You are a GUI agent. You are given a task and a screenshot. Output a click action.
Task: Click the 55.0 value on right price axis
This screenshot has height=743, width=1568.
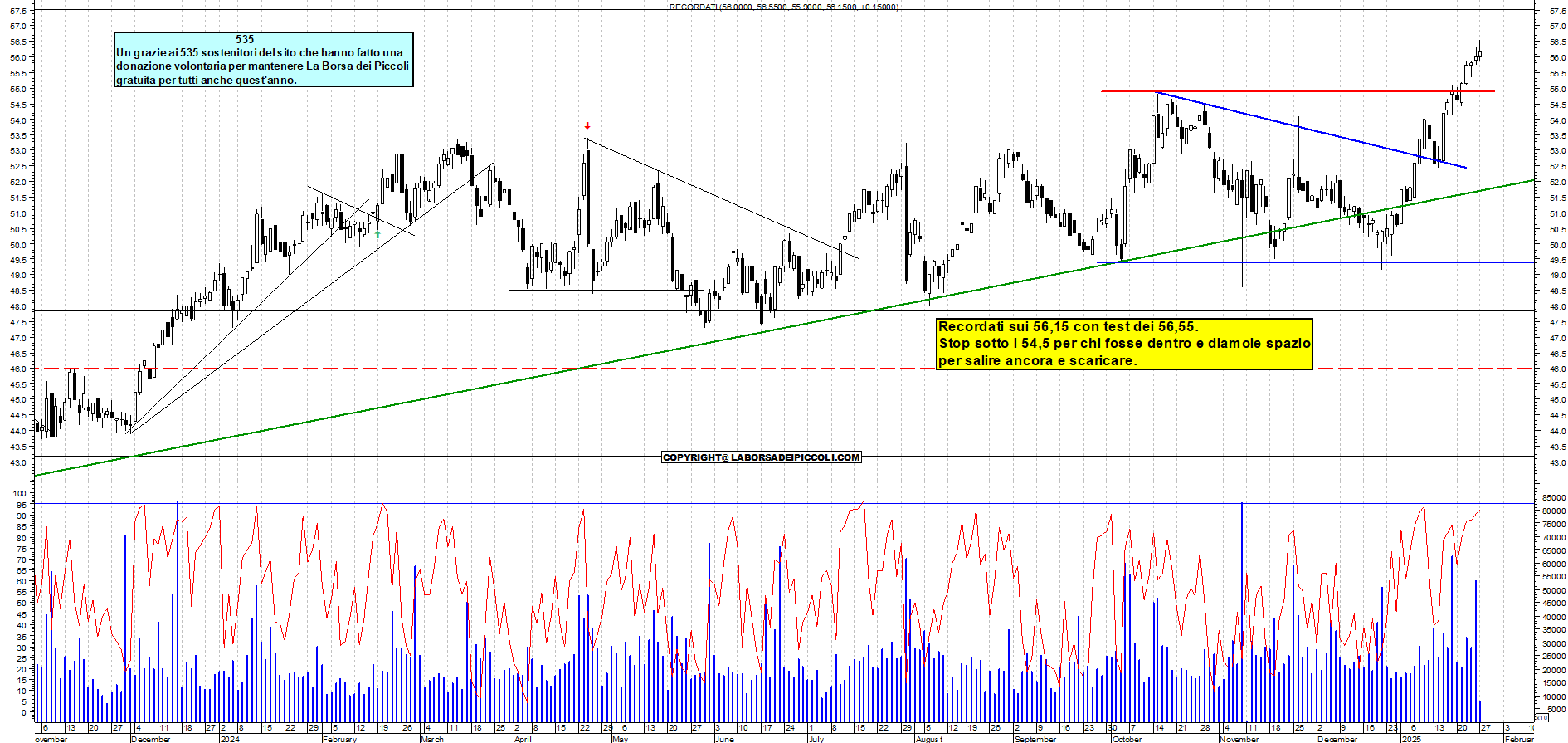point(1557,89)
